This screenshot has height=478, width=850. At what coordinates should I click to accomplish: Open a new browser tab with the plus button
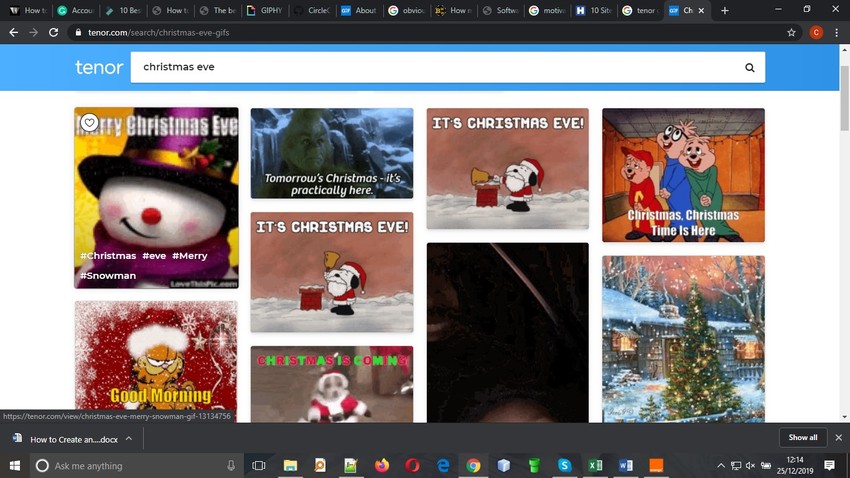pyautogui.click(x=724, y=10)
